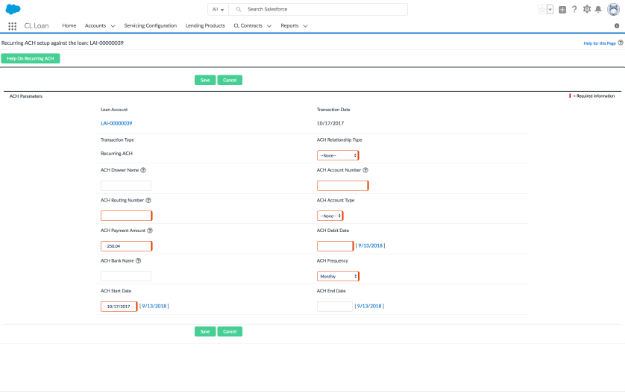The image size is (625, 392).
Task: Open the ACH Relationship Type dropdown
Action: (x=338, y=156)
